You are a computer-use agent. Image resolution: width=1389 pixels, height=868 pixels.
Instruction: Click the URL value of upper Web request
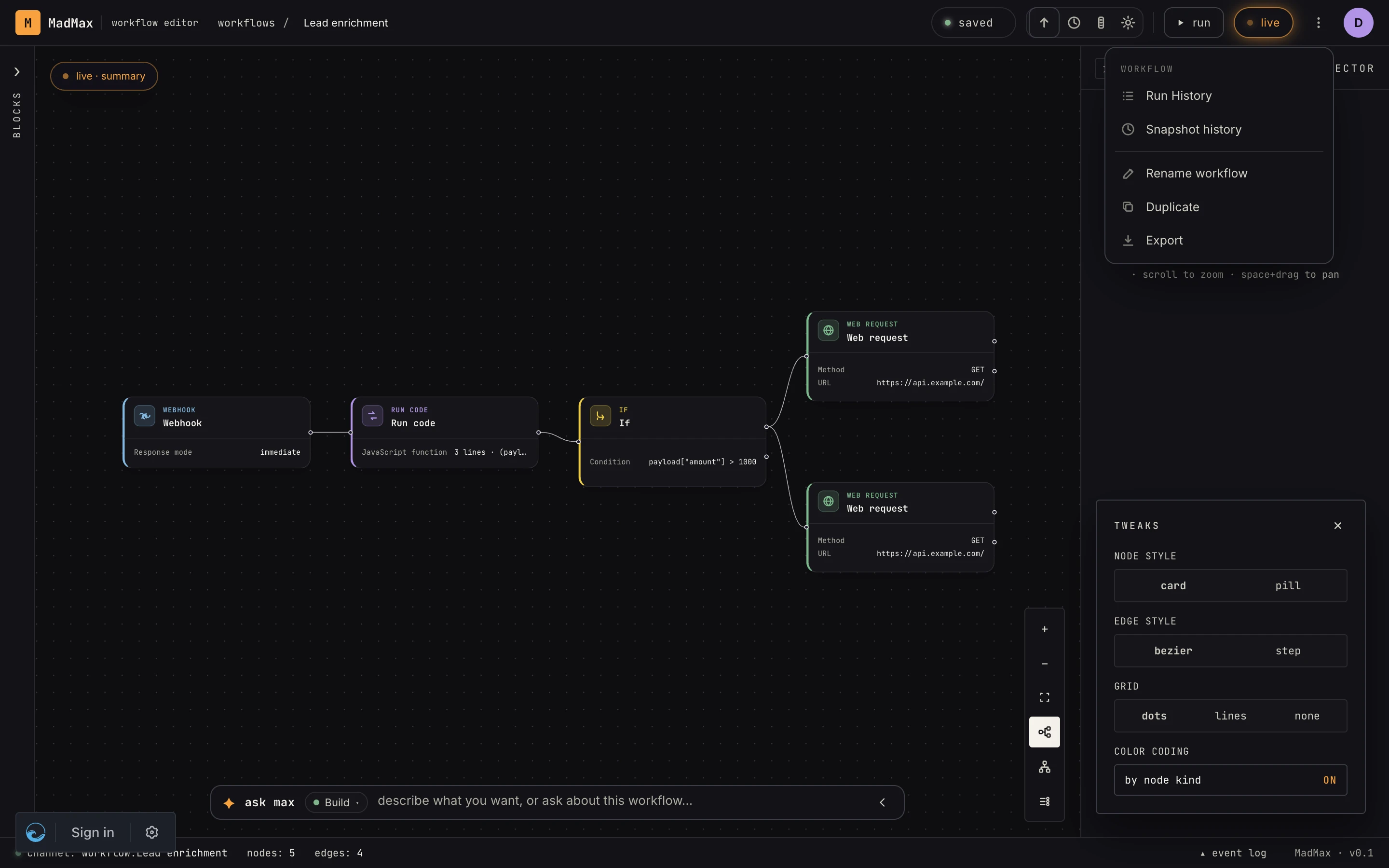[x=930, y=383]
